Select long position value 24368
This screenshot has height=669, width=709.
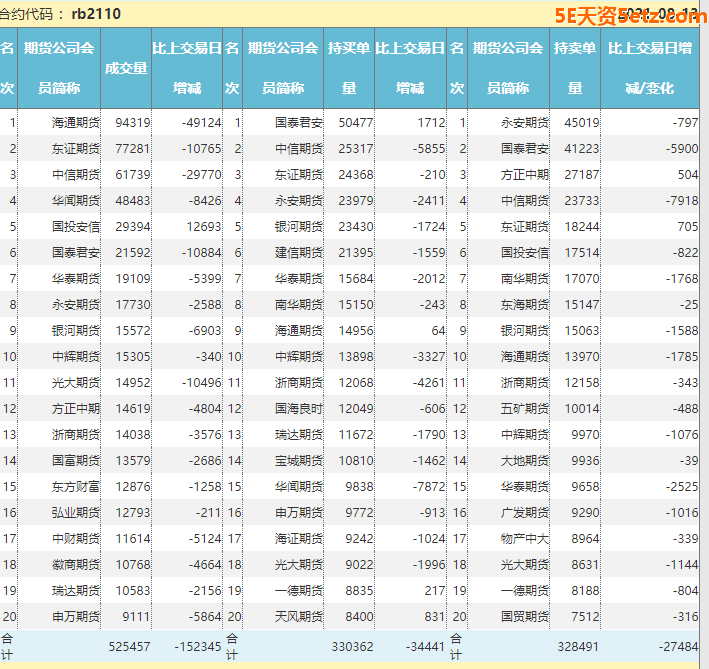tap(356, 174)
